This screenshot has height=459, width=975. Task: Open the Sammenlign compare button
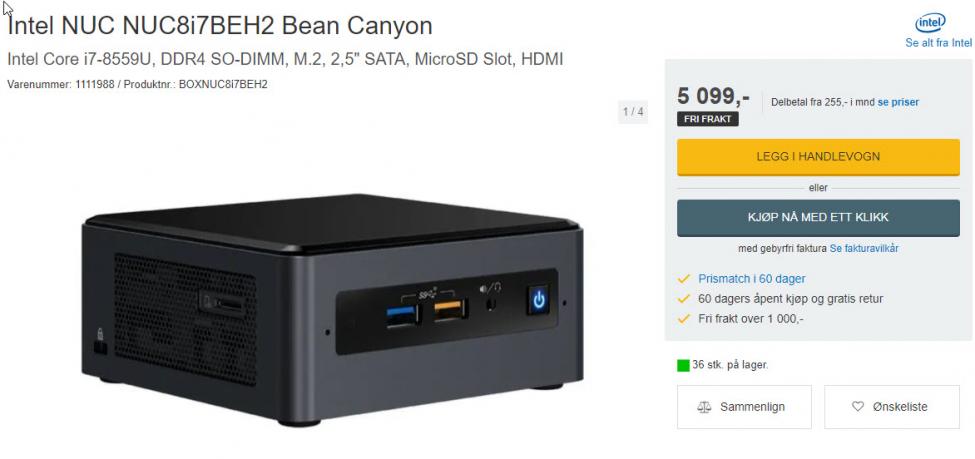(x=744, y=407)
